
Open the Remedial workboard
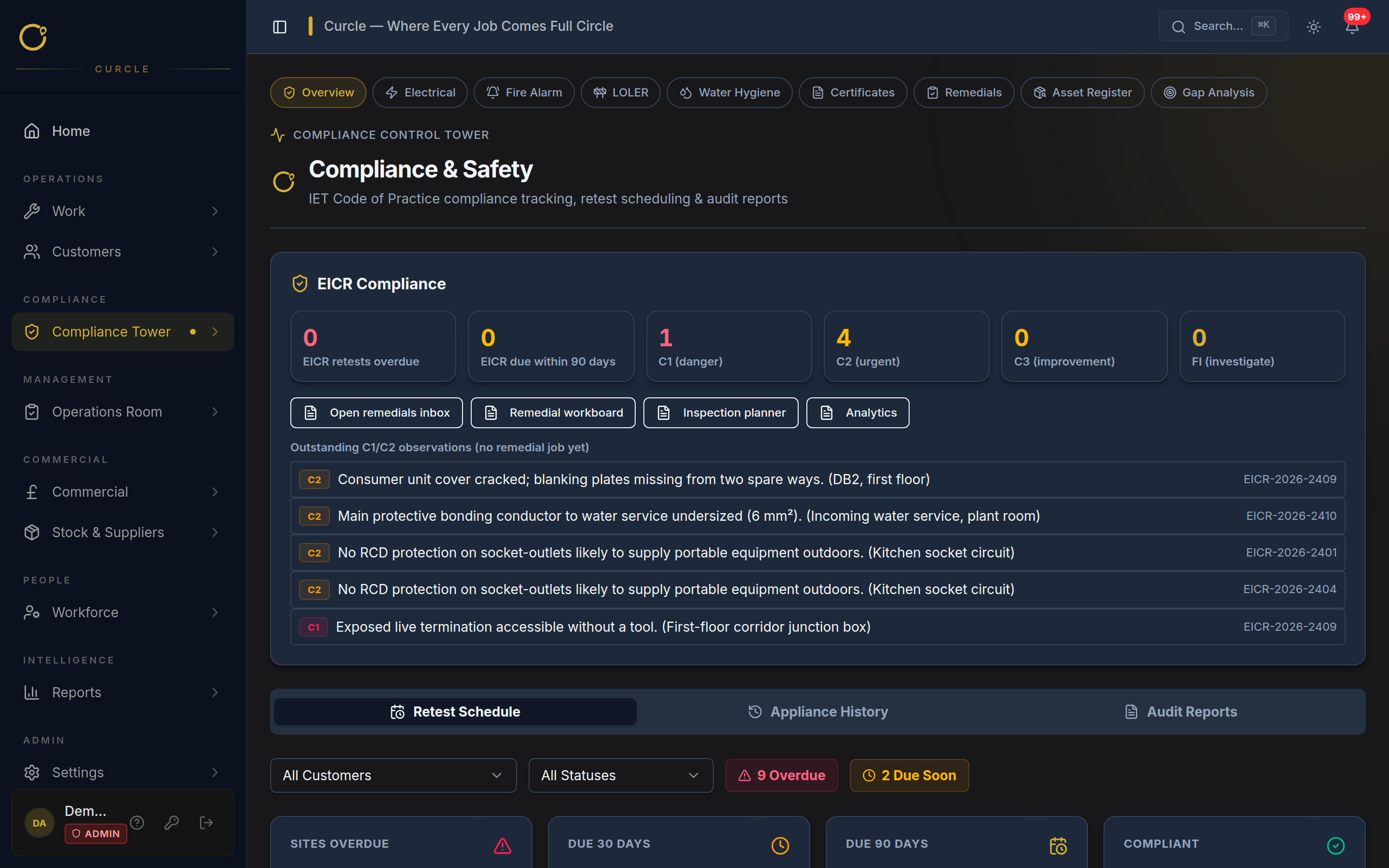[553, 413]
